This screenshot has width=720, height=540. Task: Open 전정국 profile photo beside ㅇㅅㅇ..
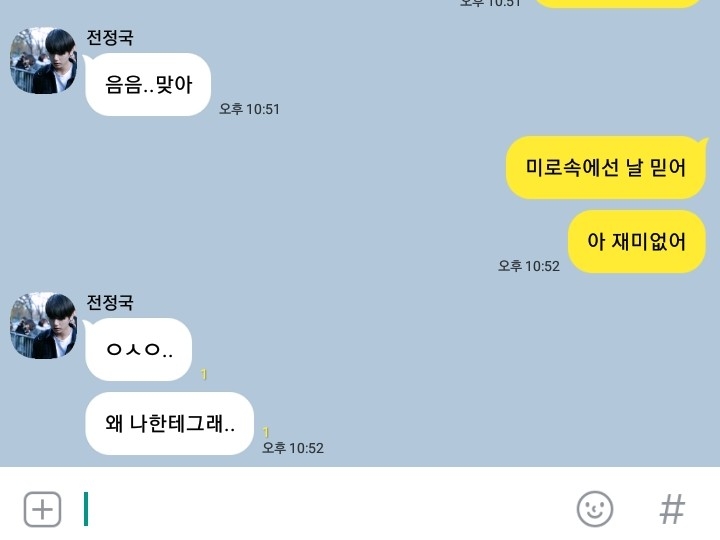coord(44,325)
